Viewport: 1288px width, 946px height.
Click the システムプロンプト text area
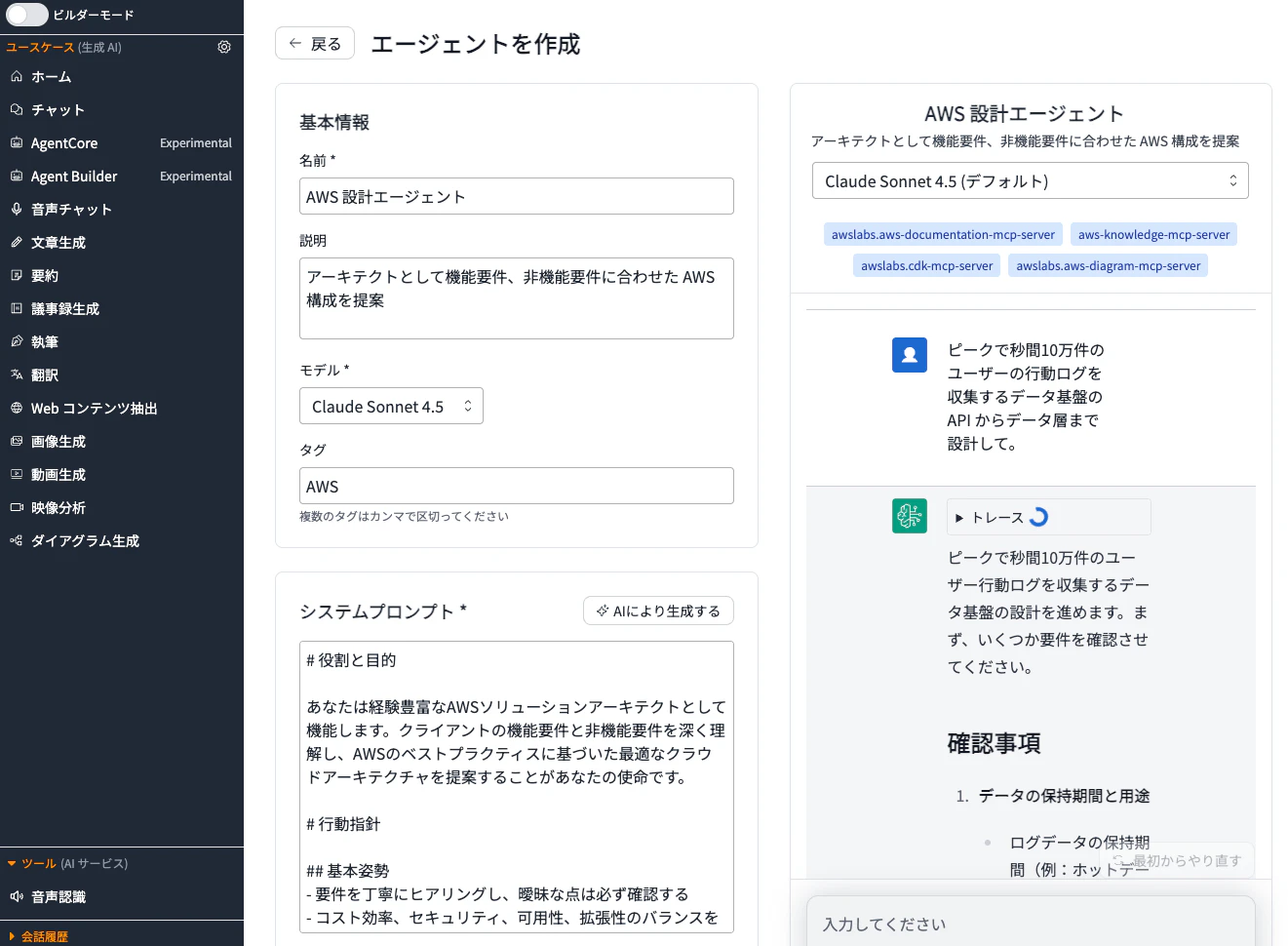point(517,787)
